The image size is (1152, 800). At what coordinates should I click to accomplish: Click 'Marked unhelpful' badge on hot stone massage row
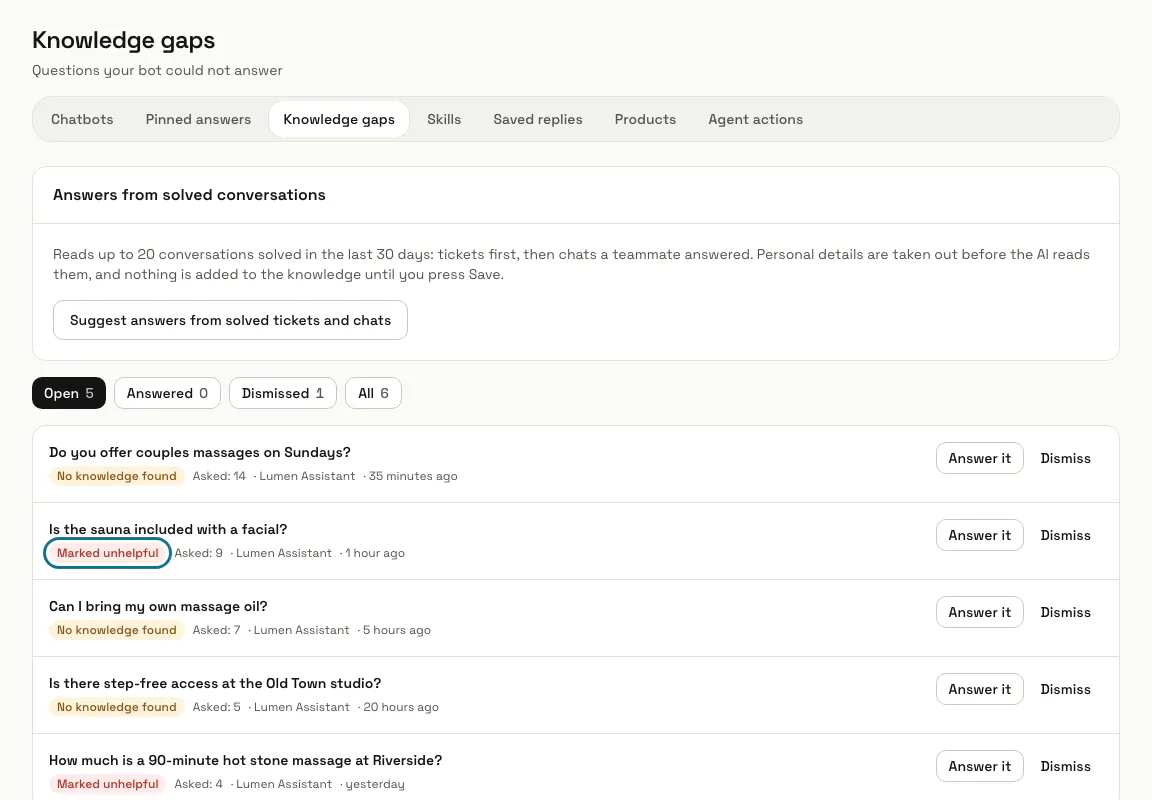pyautogui.click(x=108, y=784)
